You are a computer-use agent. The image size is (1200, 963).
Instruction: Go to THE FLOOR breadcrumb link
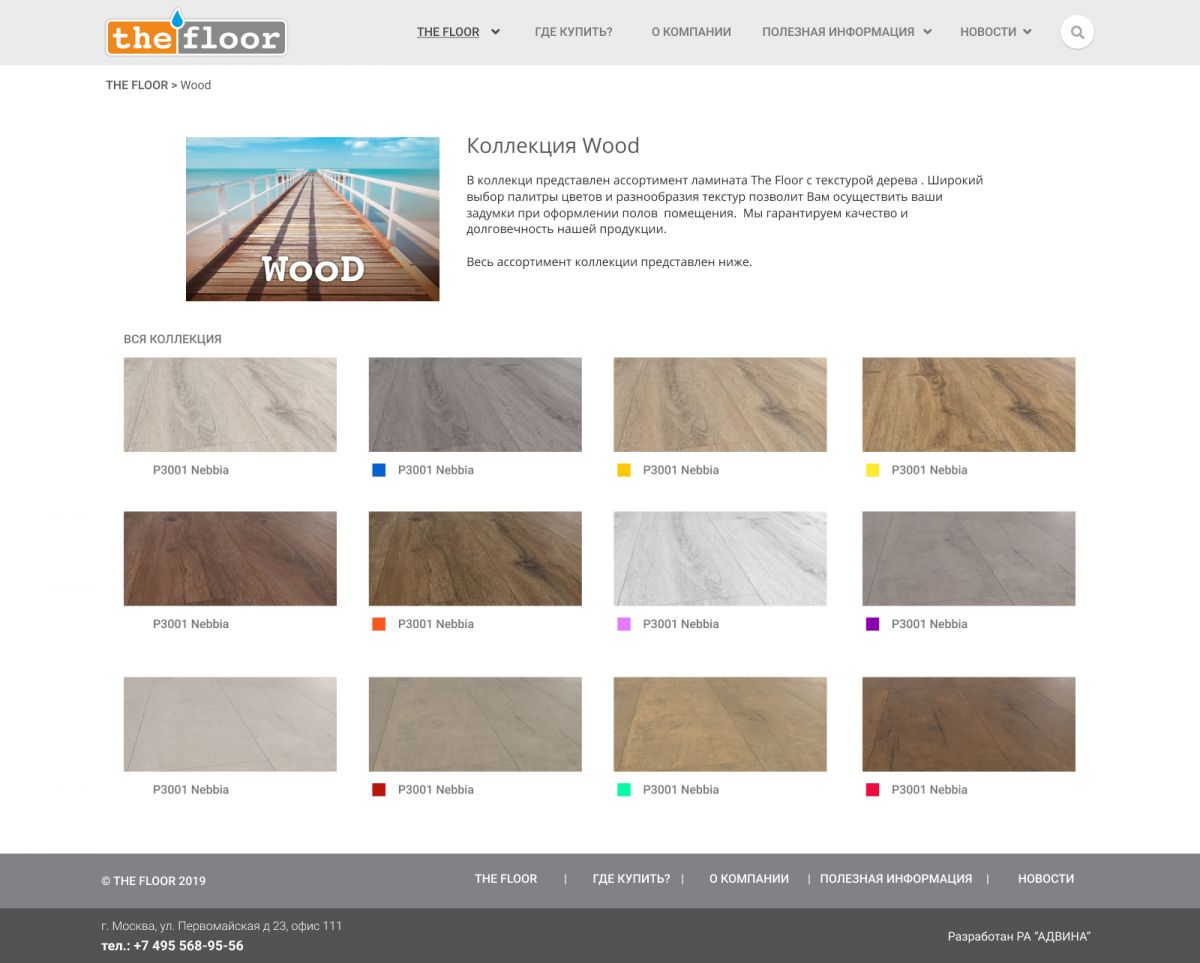coord(137,85)
